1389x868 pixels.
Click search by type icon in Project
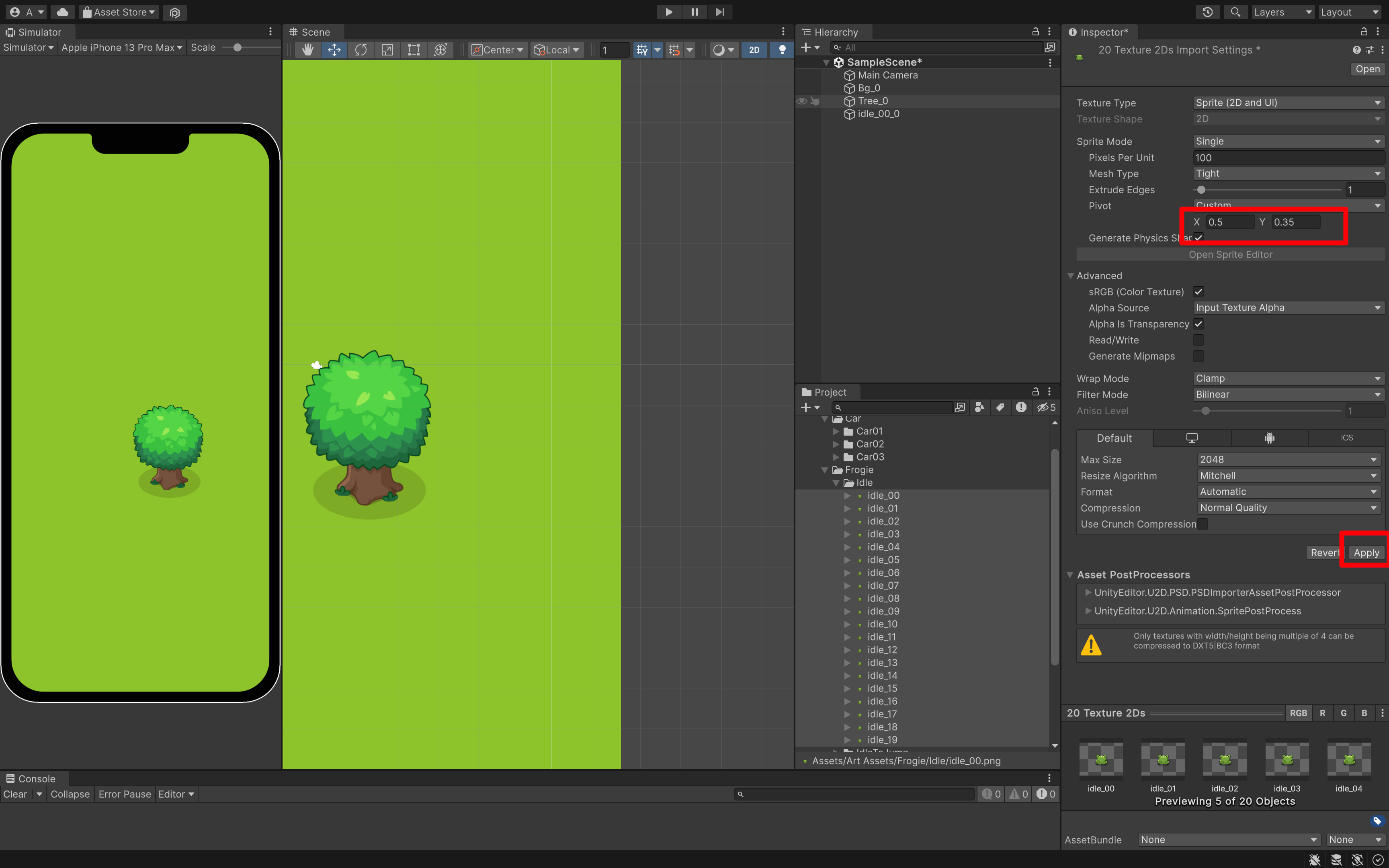click(980, 407)
